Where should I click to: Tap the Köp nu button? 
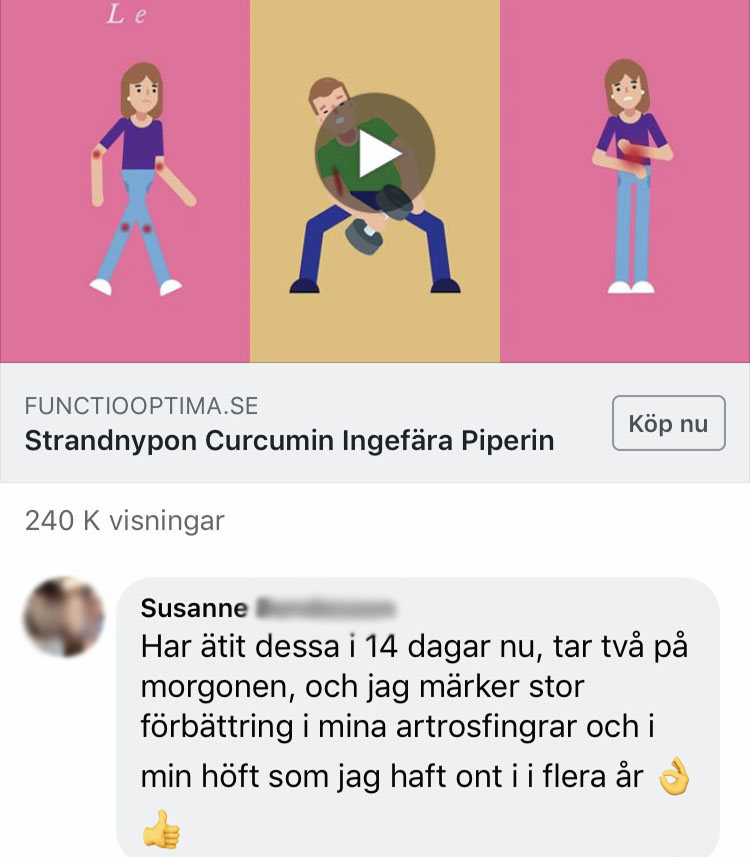point(669,423)
